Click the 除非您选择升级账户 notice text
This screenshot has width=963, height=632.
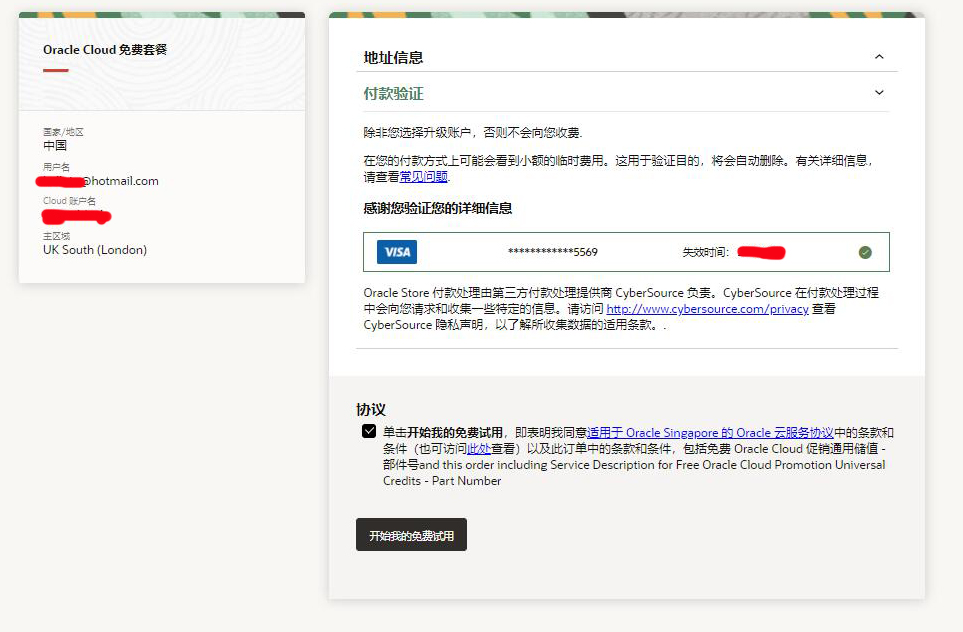tap(473, 133)
